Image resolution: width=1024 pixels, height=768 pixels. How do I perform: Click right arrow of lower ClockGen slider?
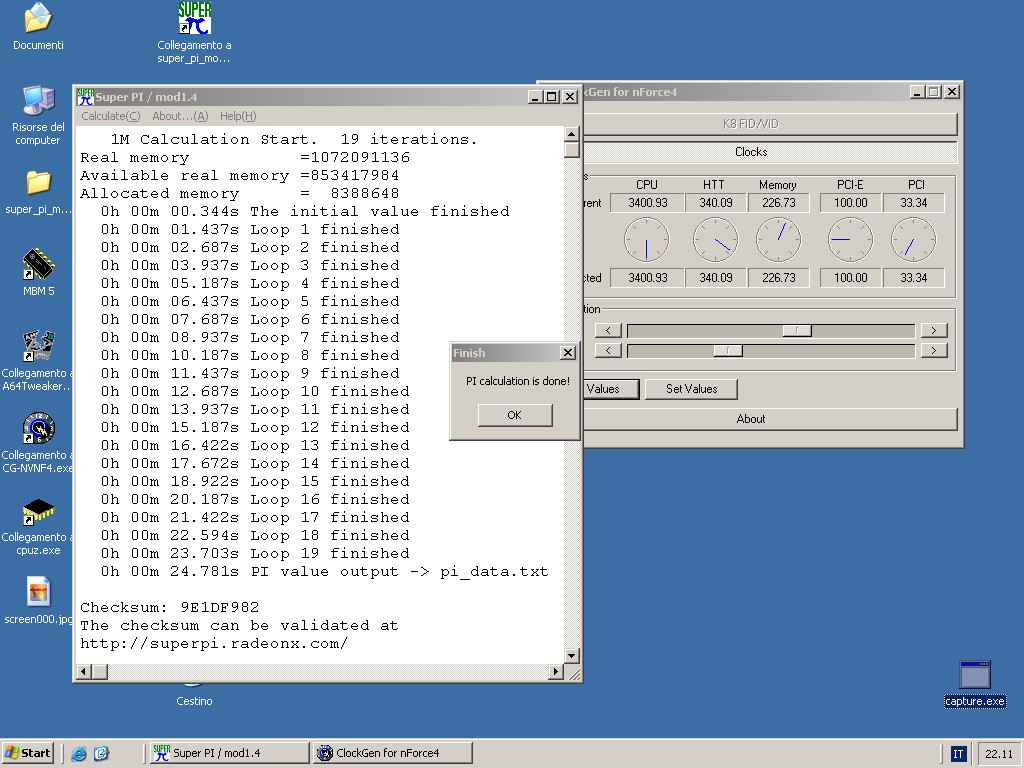click(934, 351)
